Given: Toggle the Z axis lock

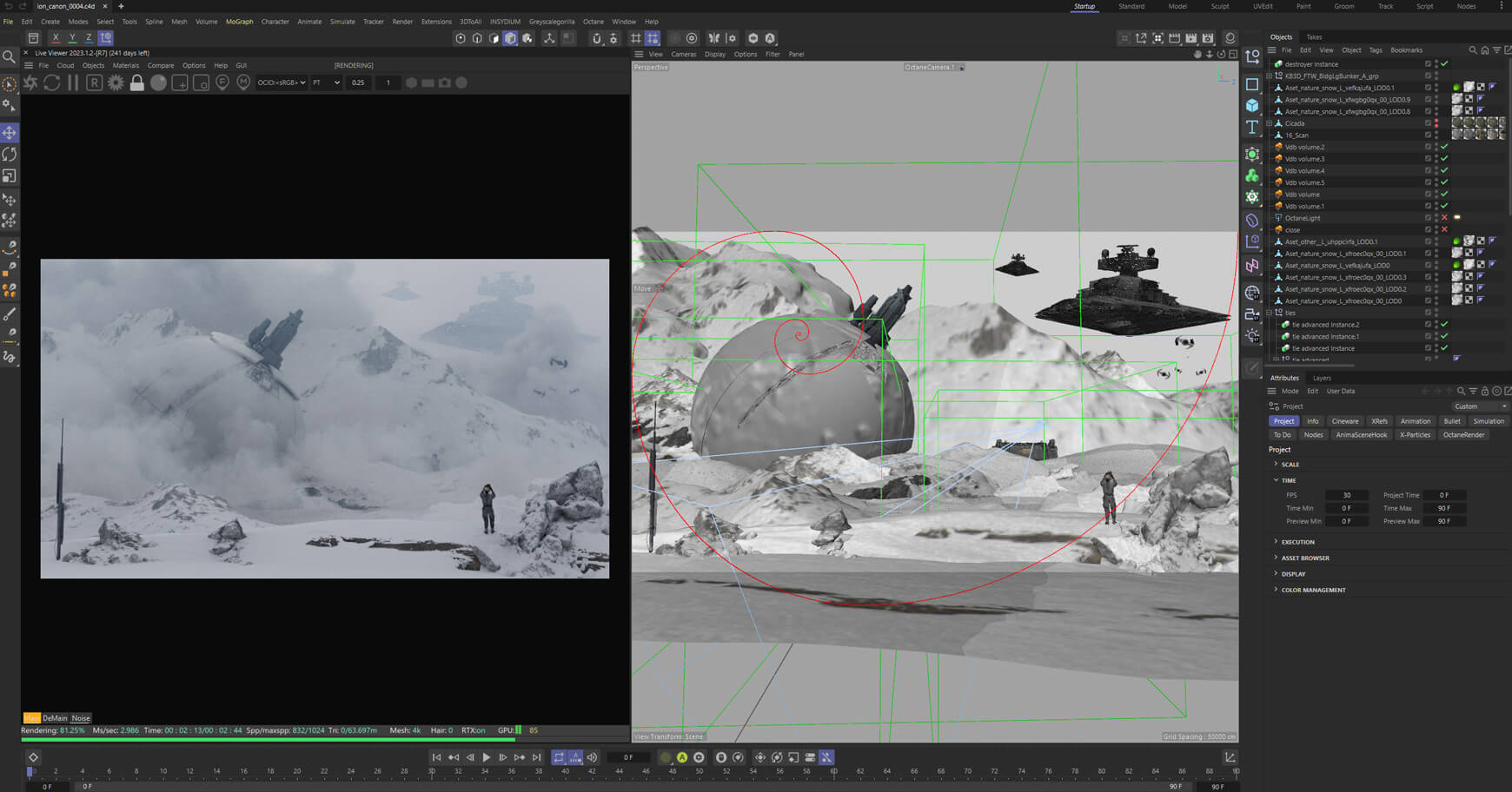Looking at the screenshot, I should pyautogui.click(x=89, y=38).
